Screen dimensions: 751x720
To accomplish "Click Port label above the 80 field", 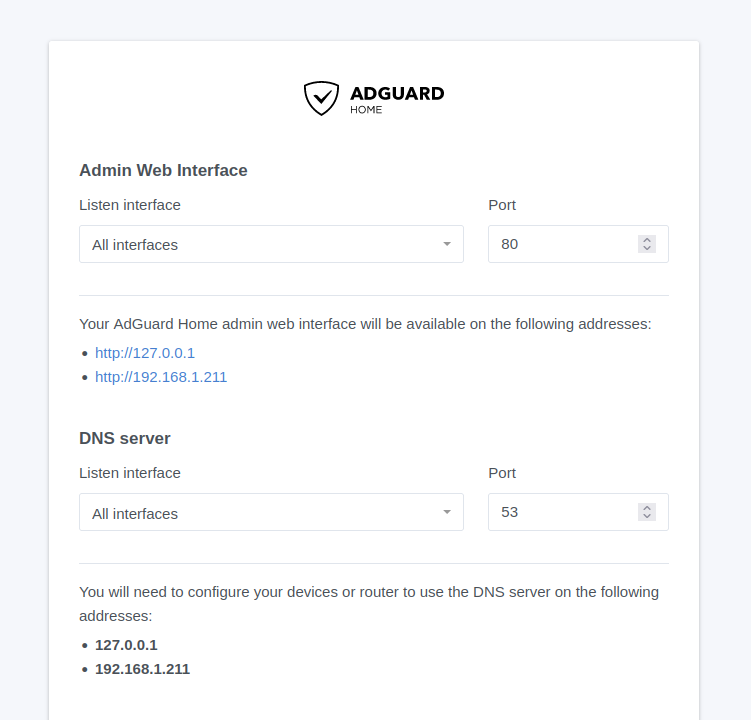I will (502, 205).
